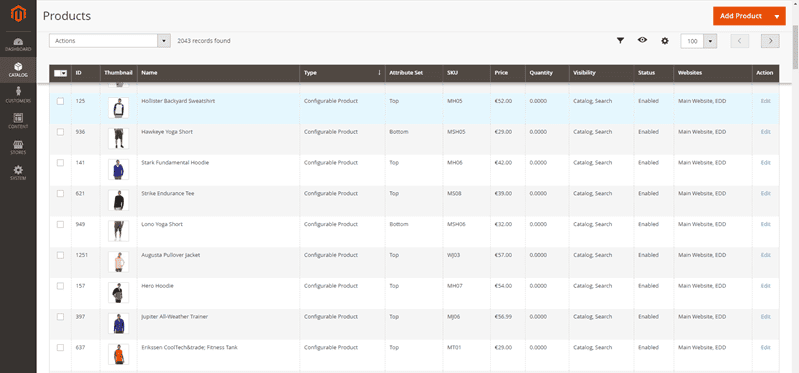Open the Filters funnel icon
This screenshot has height=373, width=799.
point(620,41)
